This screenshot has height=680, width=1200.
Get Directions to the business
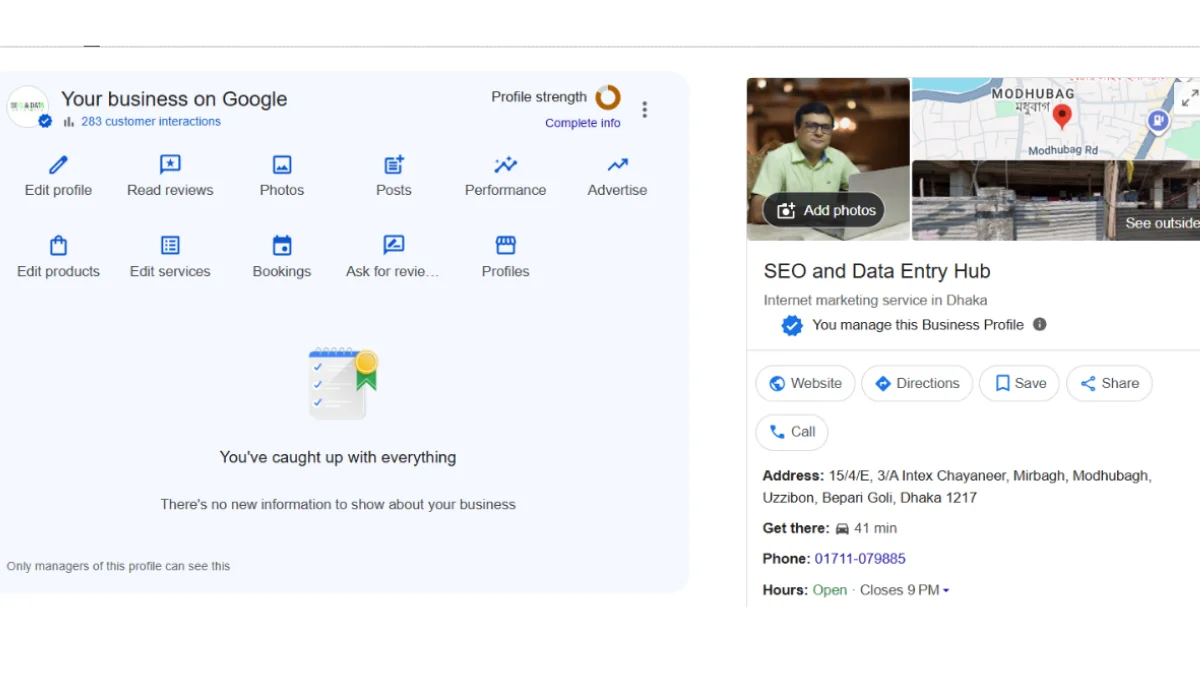tap(917, 383)
